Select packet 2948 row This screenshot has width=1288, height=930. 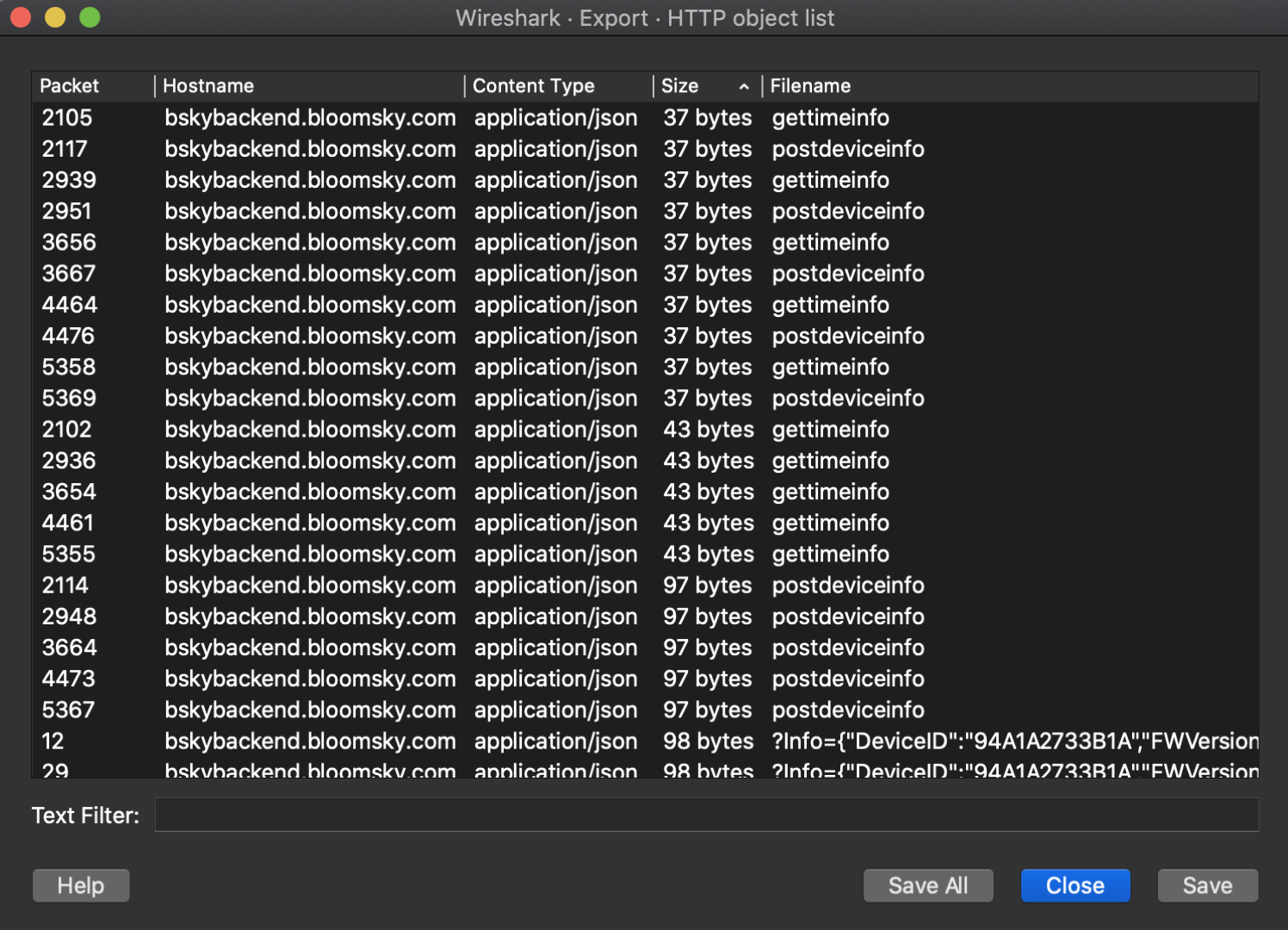click(645, 617)
